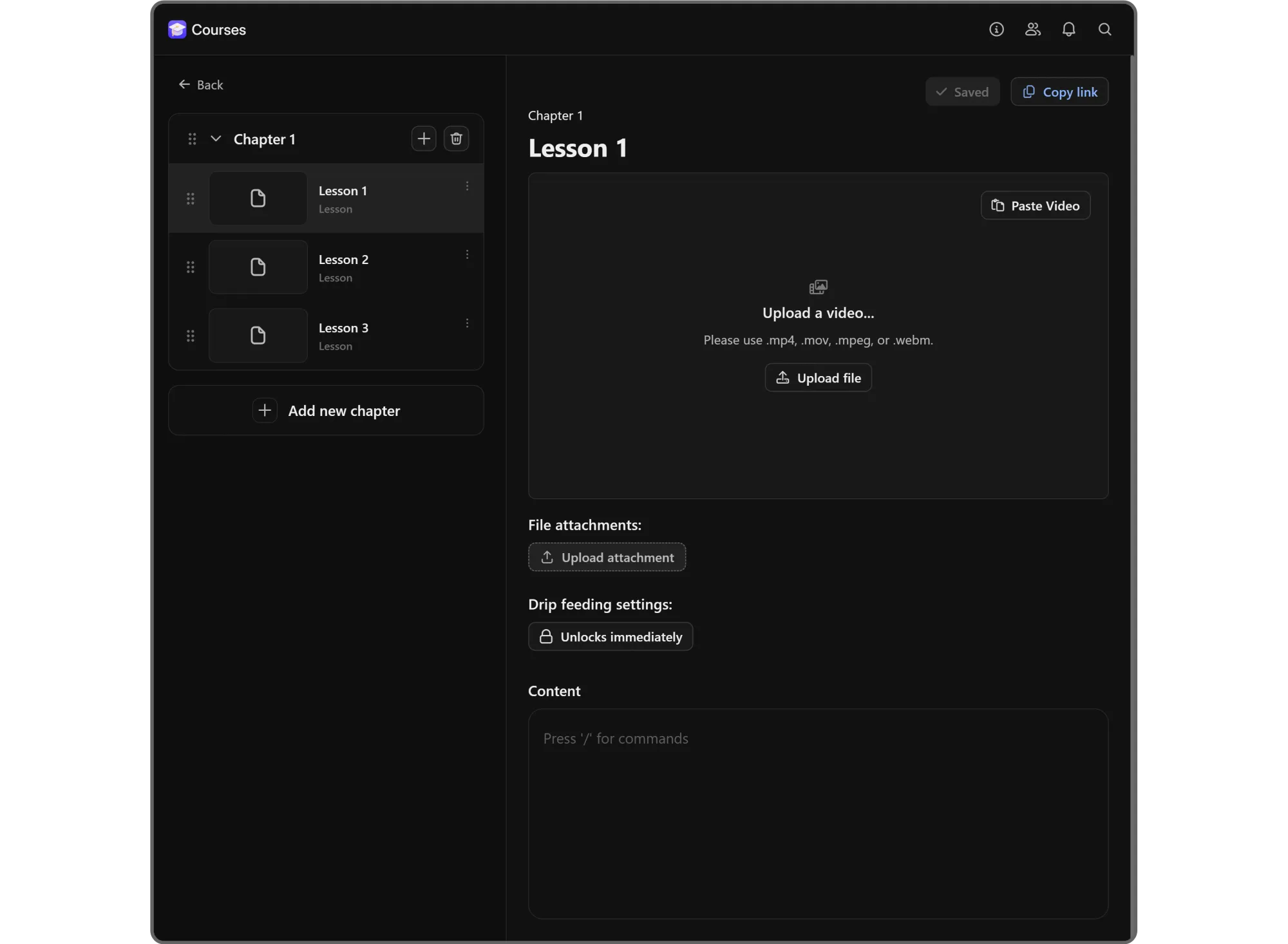The height and width of the screenshot is (944, 1288).
Task: Go Back using the arrow link
Action: pos(201,85)
